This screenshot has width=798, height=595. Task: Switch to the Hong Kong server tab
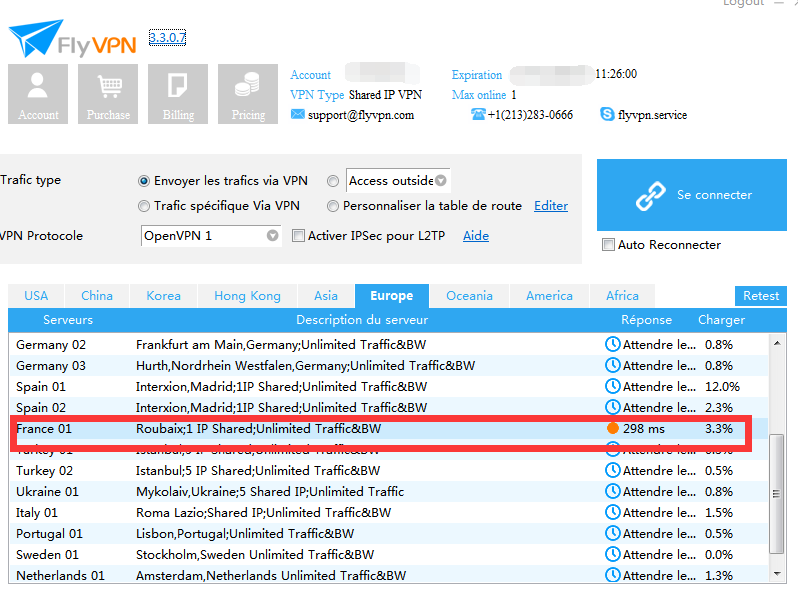coord(247,296)
